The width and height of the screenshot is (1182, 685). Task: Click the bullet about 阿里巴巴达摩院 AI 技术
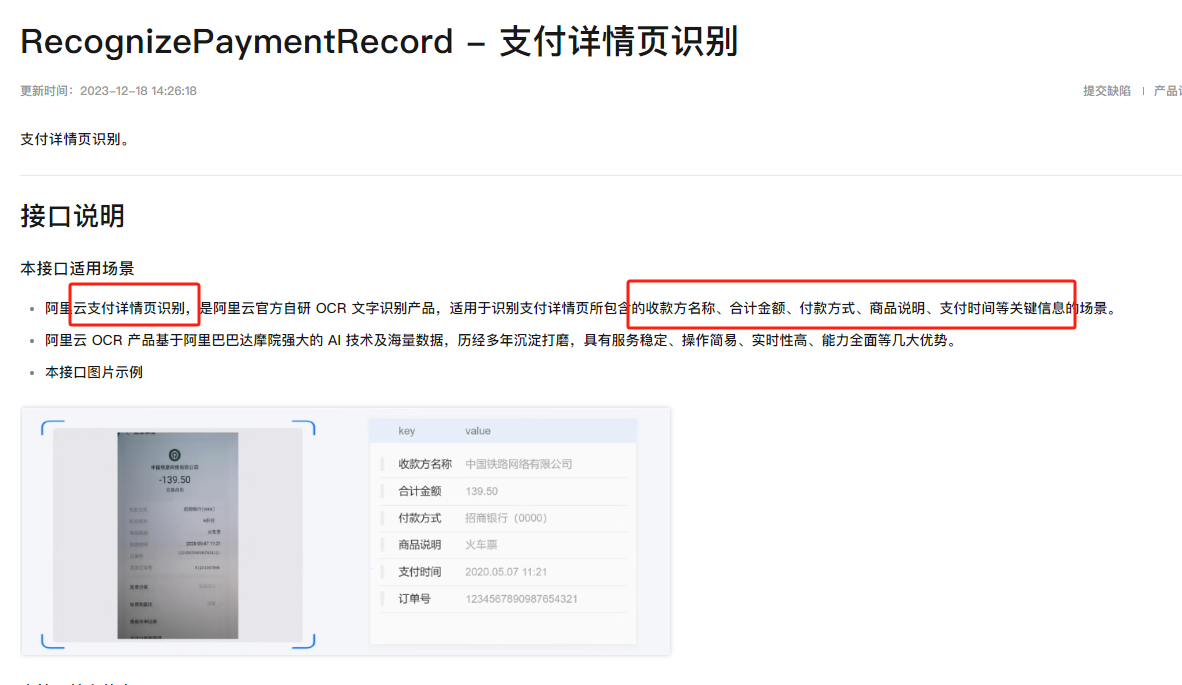(503, 341)
